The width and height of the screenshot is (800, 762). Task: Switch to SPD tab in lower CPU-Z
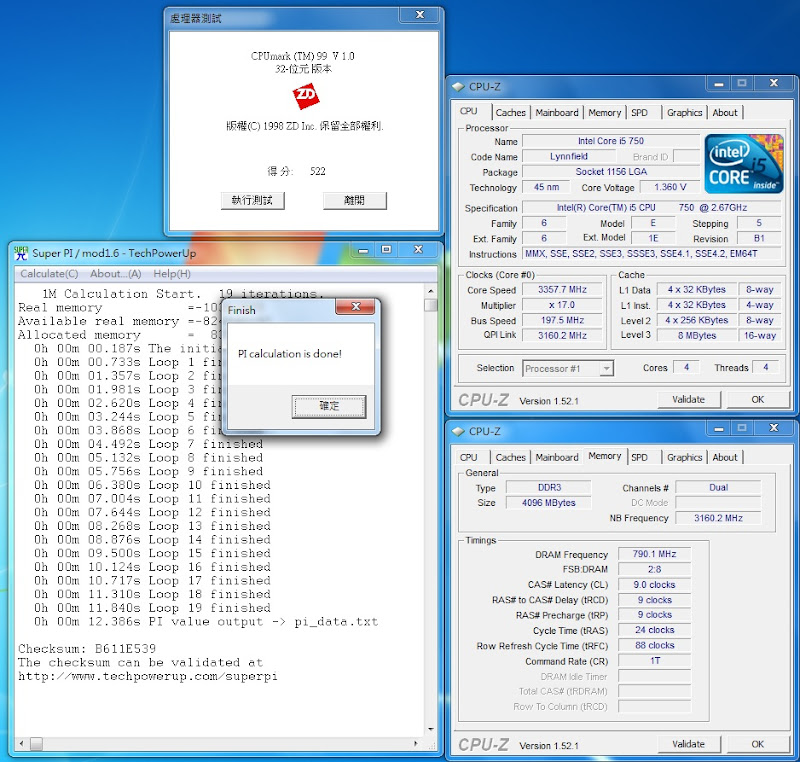click(639, 458)
